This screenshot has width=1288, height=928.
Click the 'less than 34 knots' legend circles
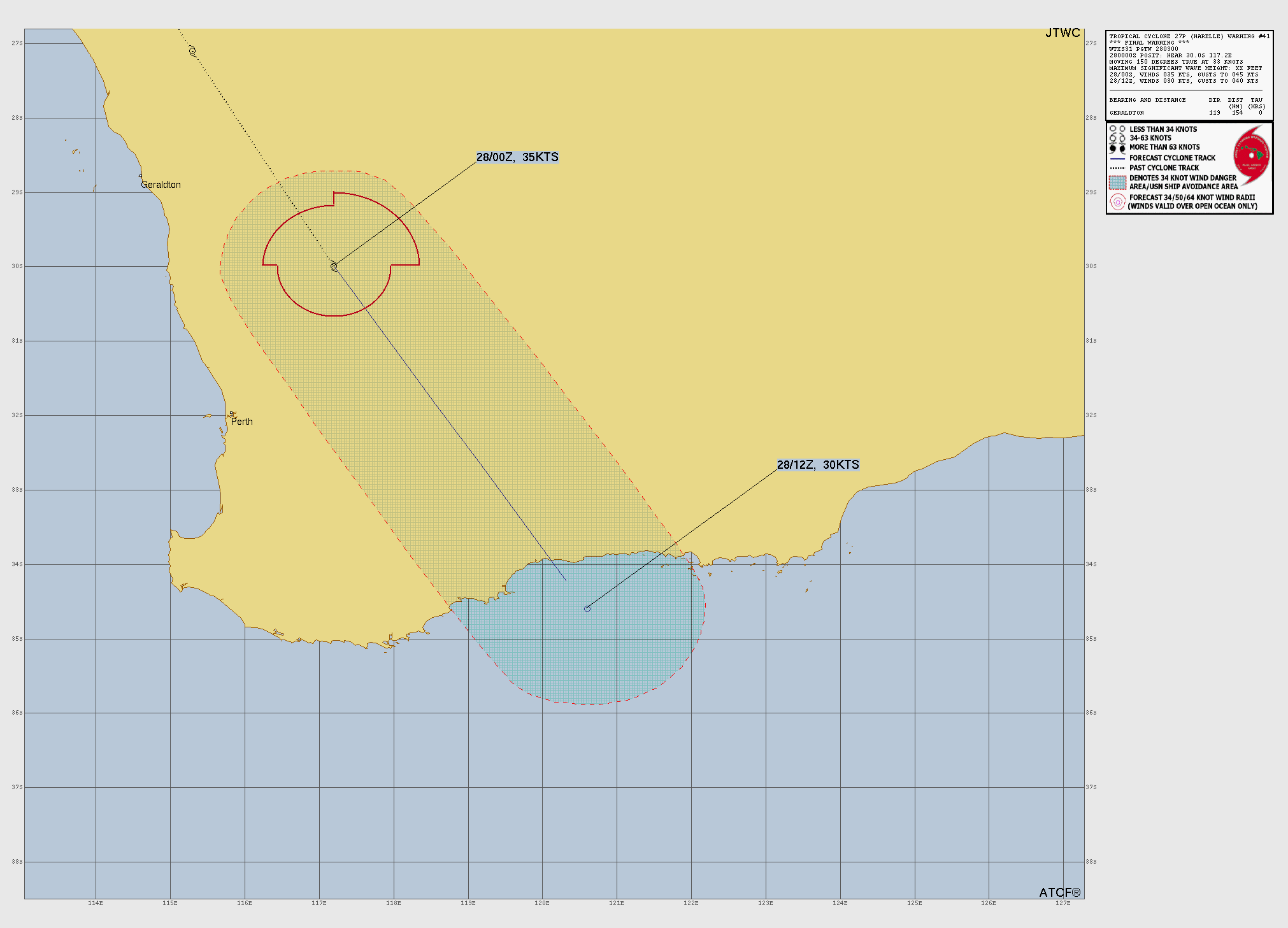coord(1117,129)
